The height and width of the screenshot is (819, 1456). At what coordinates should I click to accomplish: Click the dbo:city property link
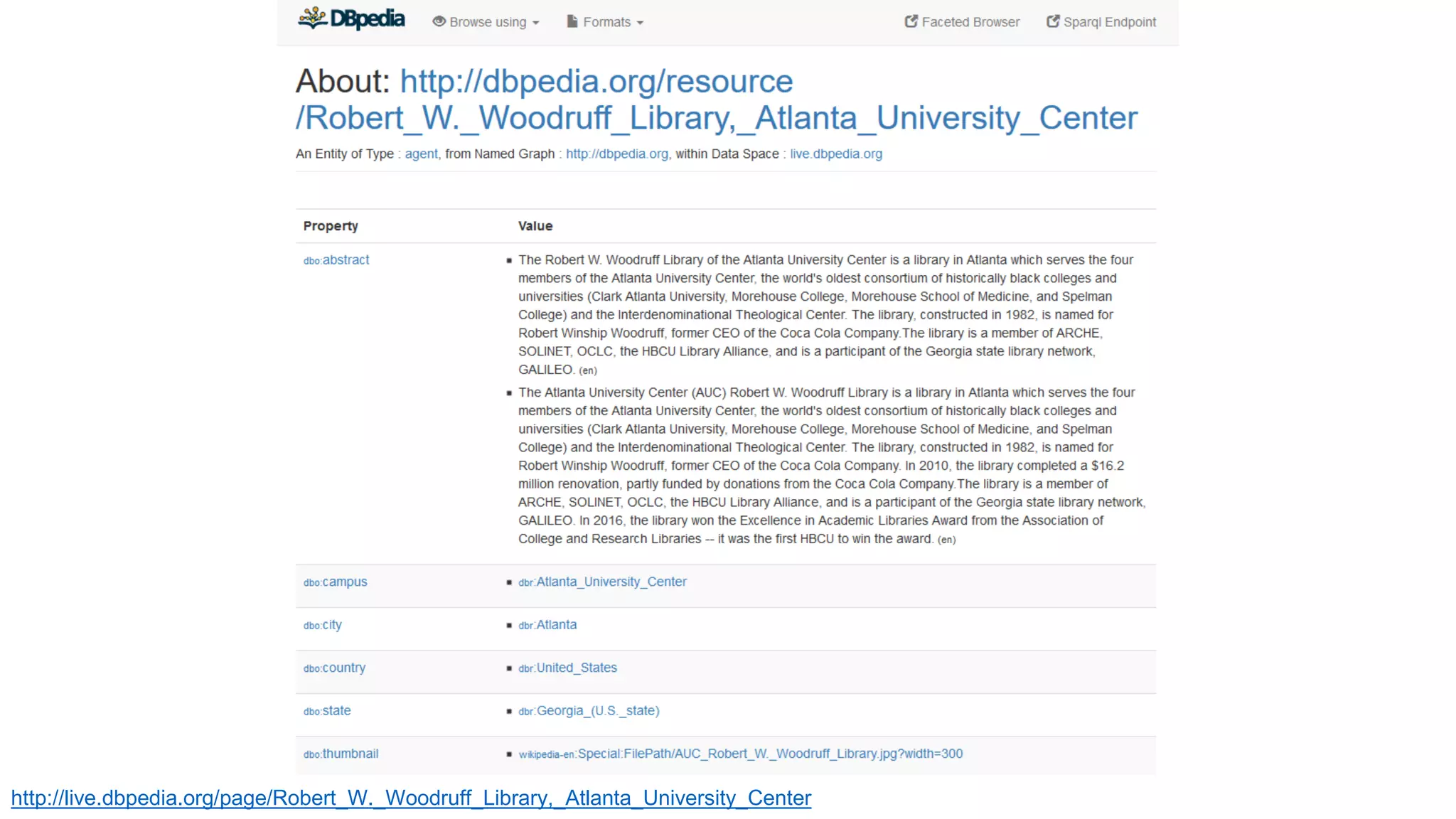[x=323, y=625]
